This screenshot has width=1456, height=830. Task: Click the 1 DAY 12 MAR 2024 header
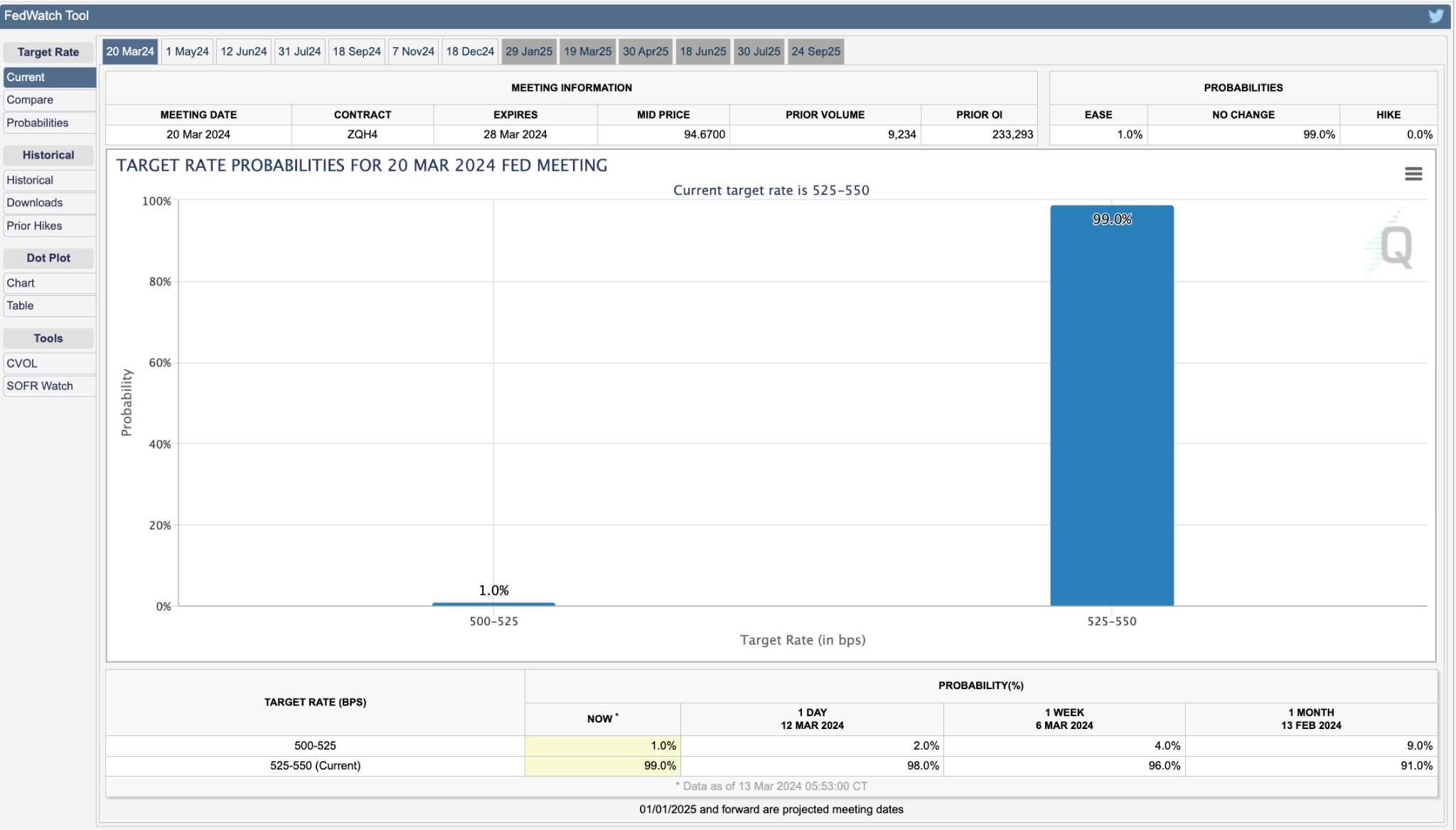[812, 719]
